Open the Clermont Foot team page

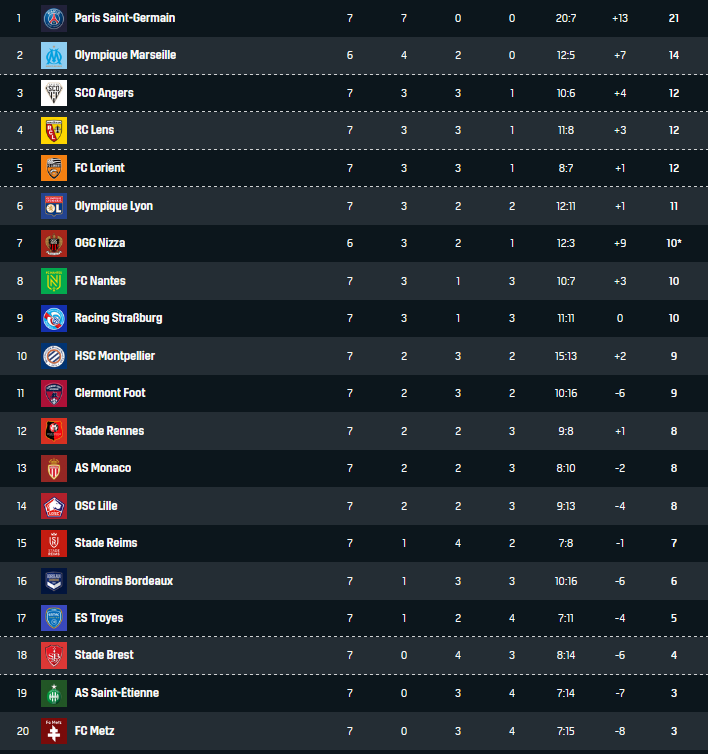pos(110,393)
